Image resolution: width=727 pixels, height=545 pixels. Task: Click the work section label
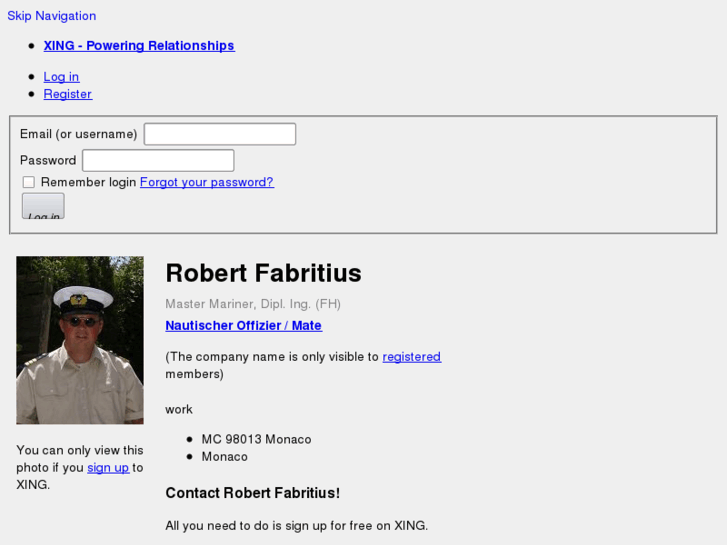click(179, 409)
